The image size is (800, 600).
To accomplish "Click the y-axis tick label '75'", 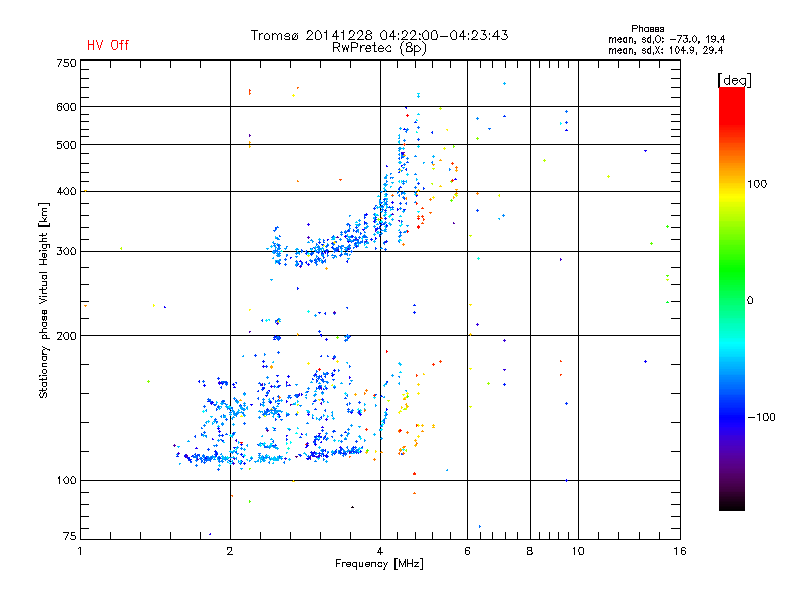I will click(70, 536).
